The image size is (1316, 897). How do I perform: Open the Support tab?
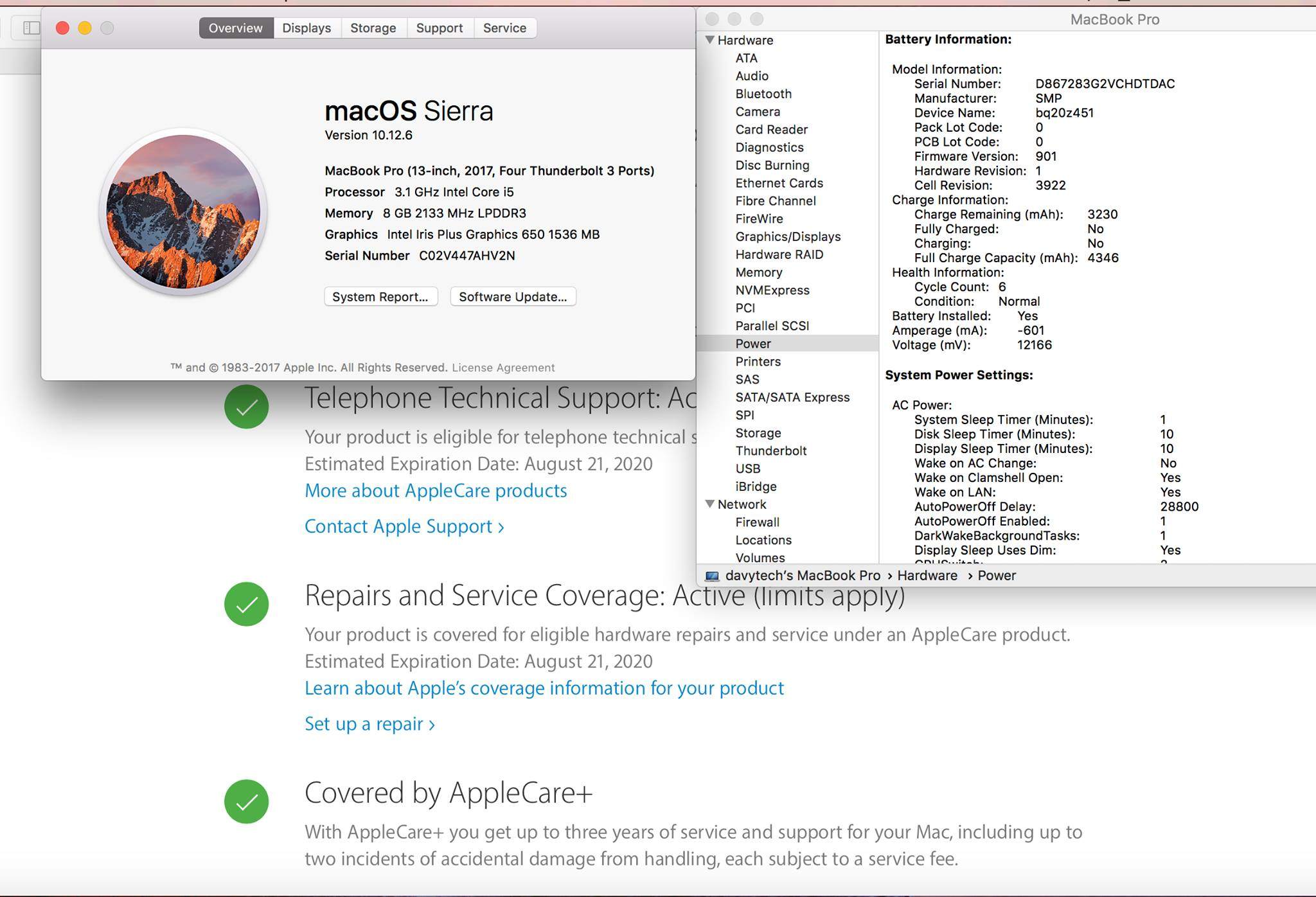coord(440,28)
